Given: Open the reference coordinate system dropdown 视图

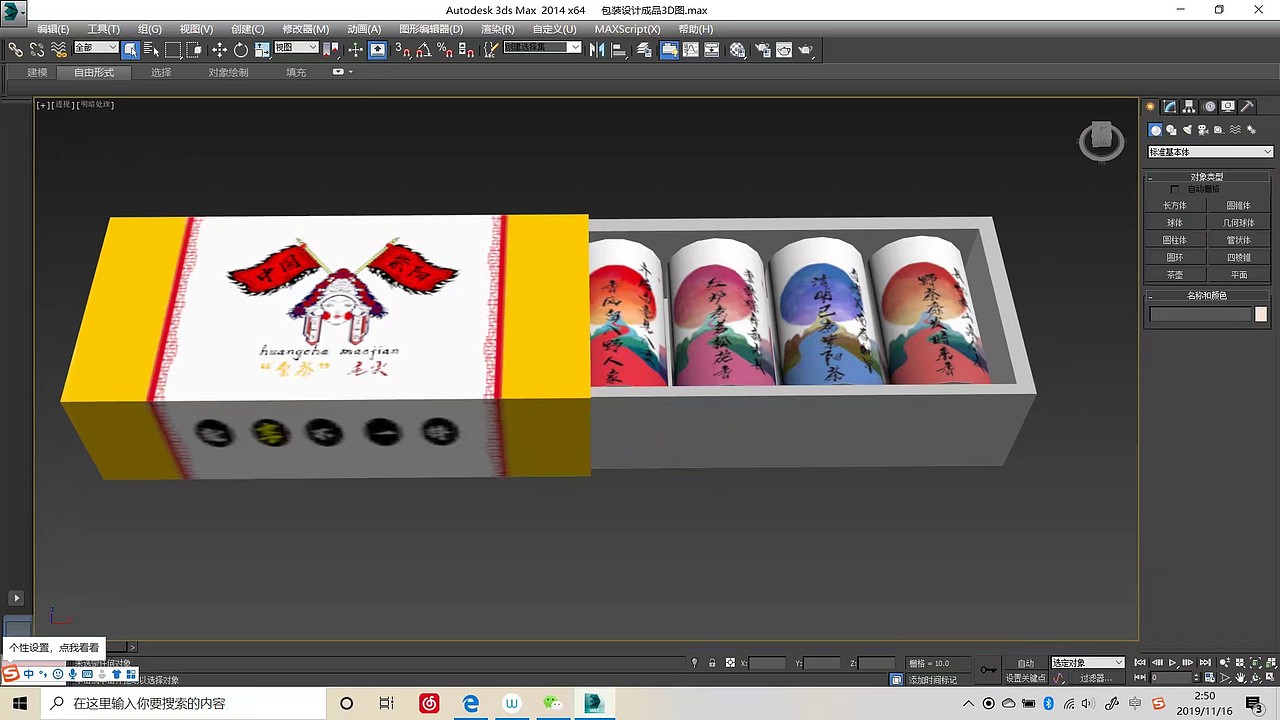Looking at the screenshot, I should click(x=296, y=48).
